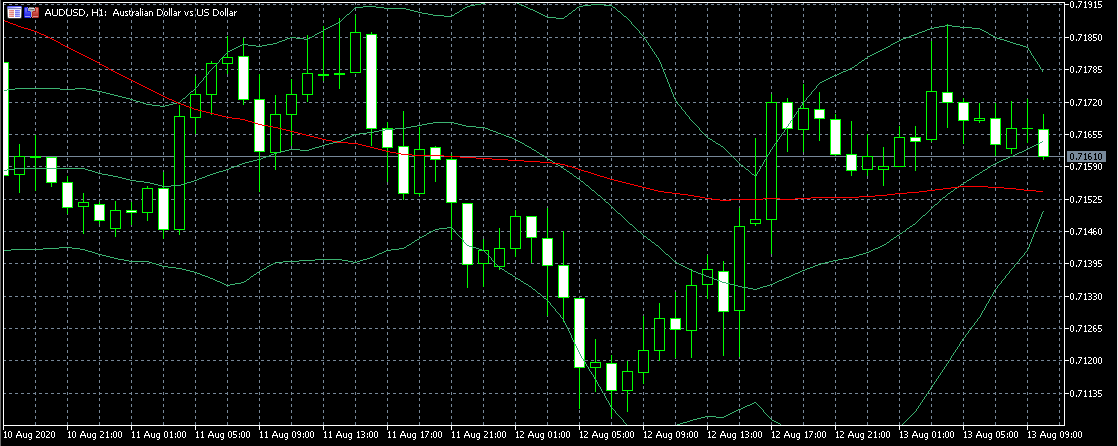Click the 11 Aug 13:00 time label
1118x446 pixels.
click(351, 434)
